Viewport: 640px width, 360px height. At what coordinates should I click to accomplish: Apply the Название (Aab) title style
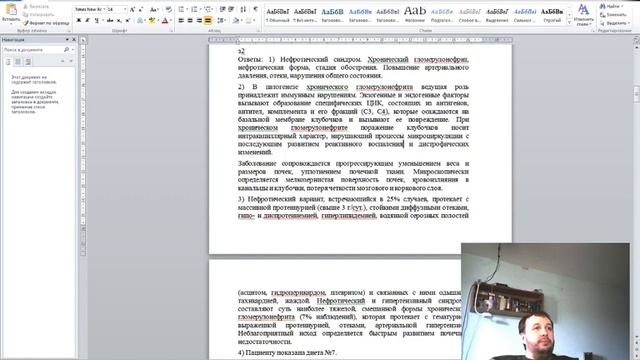pyautogui.click(x=415, y=15)
